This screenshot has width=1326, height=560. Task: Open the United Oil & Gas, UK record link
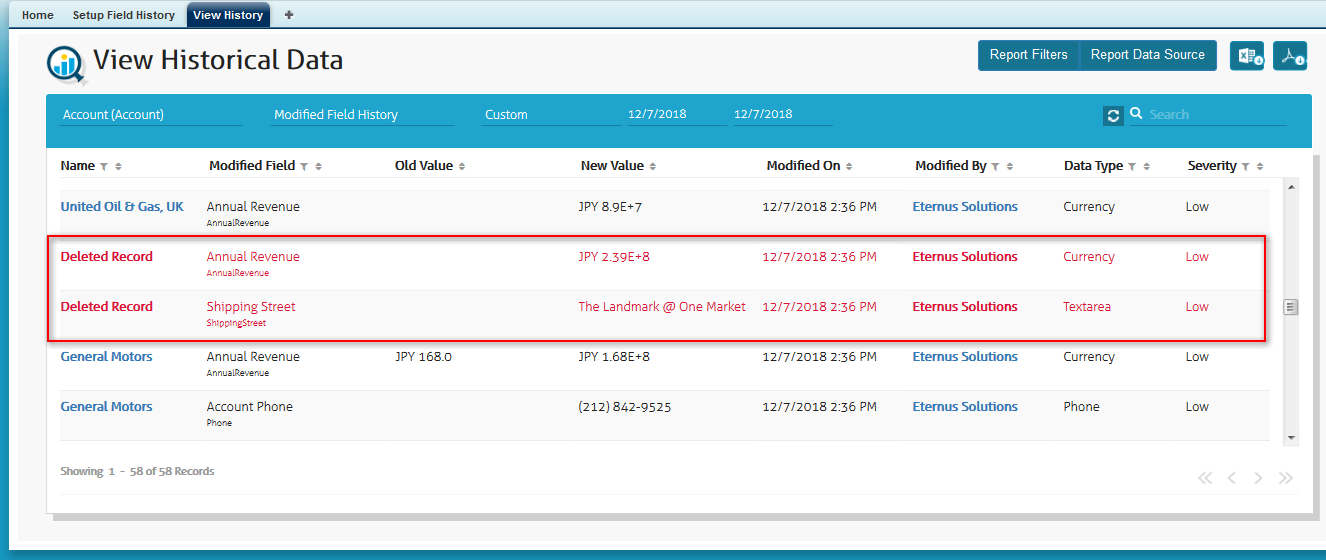tap(122, 207)
